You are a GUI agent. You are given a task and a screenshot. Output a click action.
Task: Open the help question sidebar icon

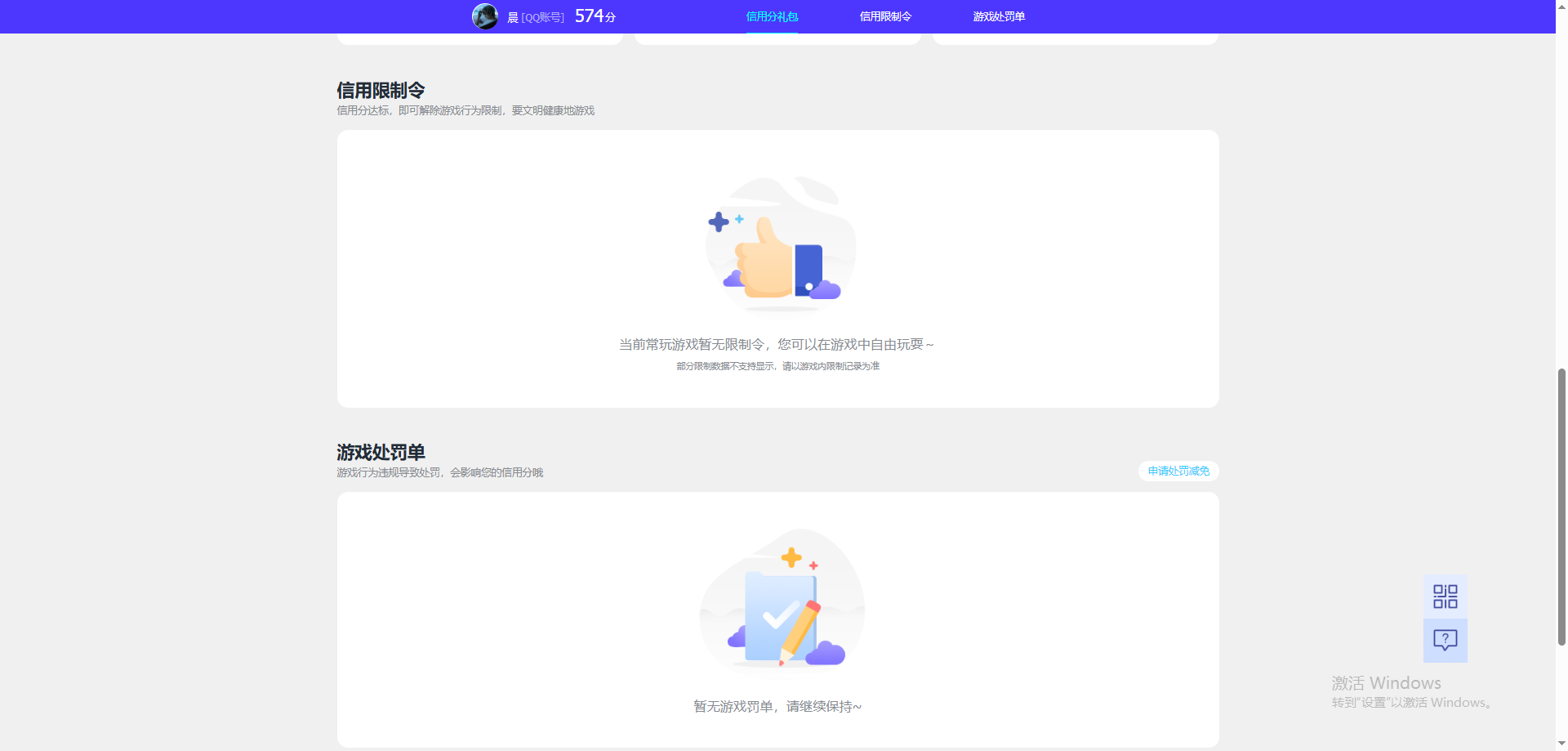(x=1445, y=641)
